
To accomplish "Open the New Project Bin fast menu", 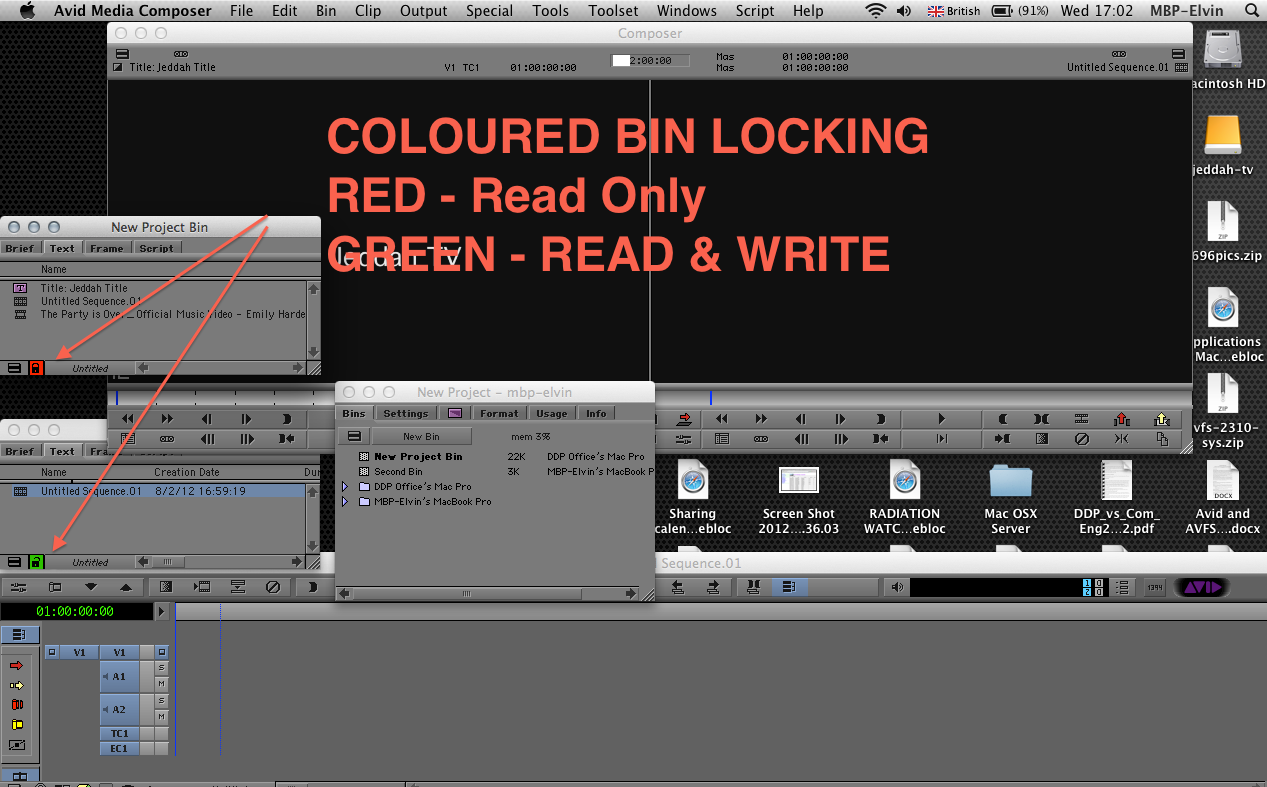I will [14, 368].
